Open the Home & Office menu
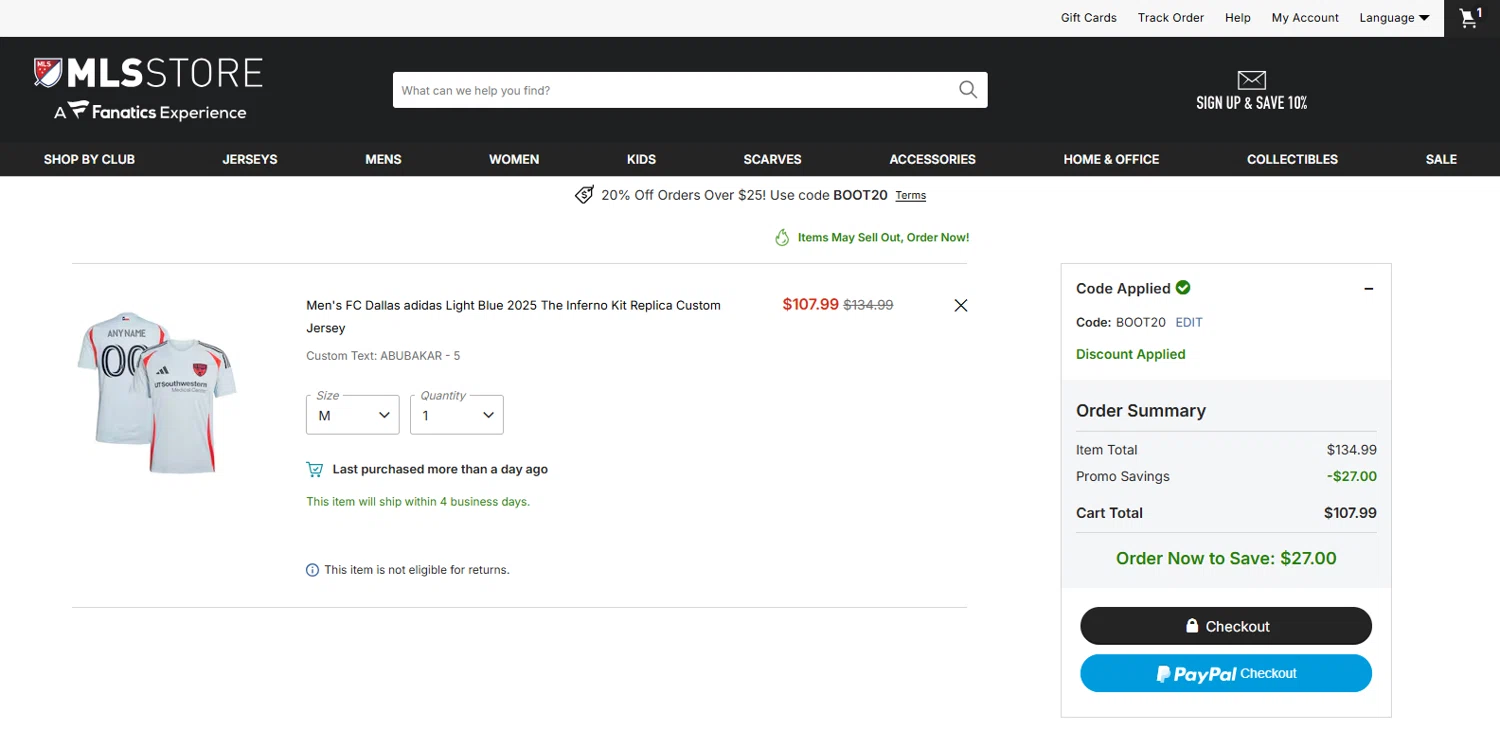Image resolution: width=1500 pixels, height=729 pixels. (1111, 159)
